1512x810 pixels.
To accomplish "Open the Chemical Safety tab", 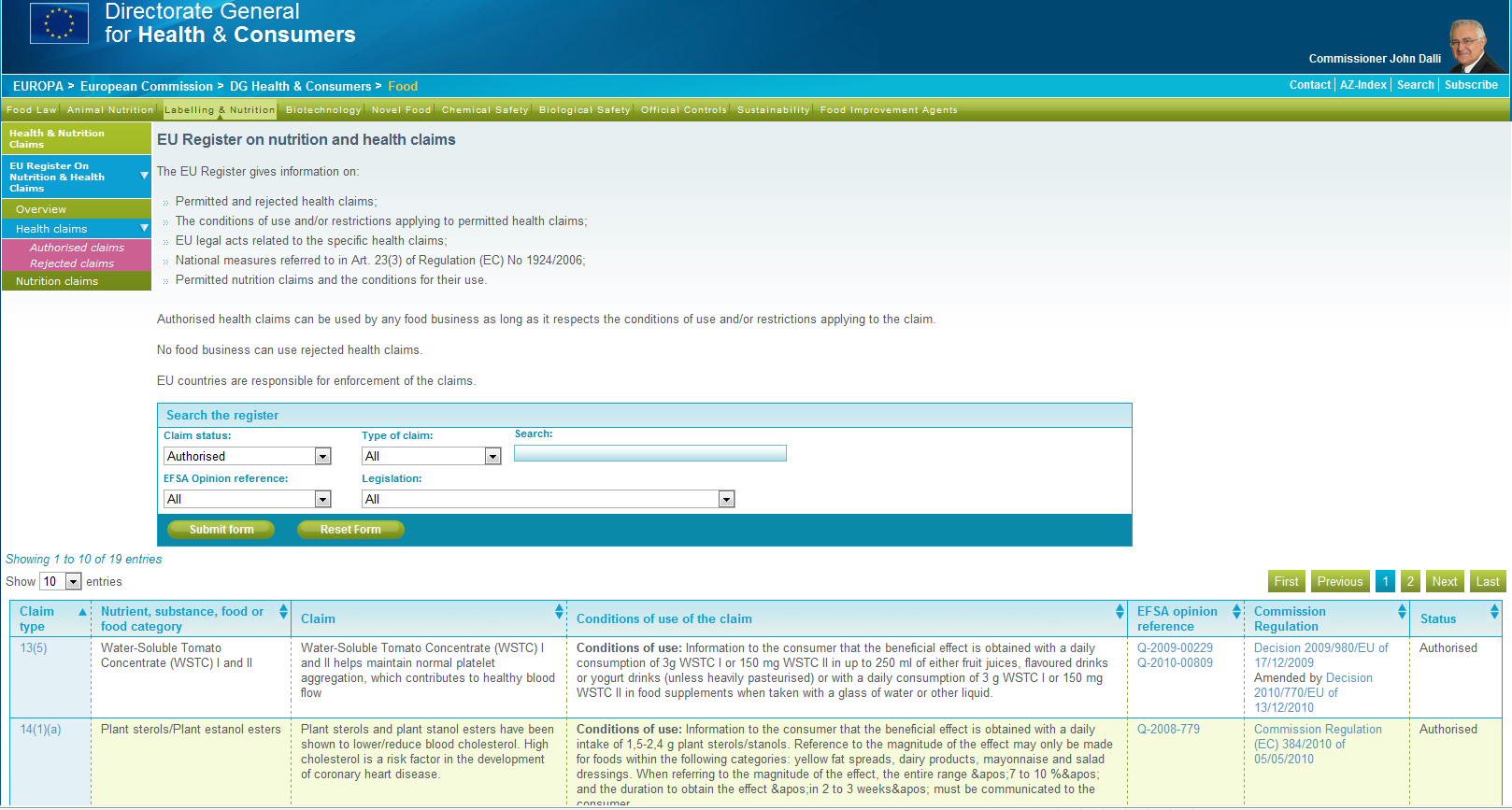I will coord(485,110).
